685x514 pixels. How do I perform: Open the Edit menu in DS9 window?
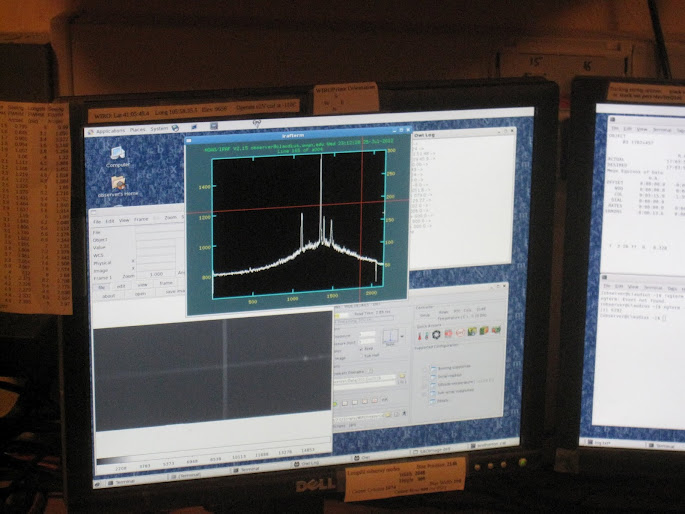click(110, 221)
